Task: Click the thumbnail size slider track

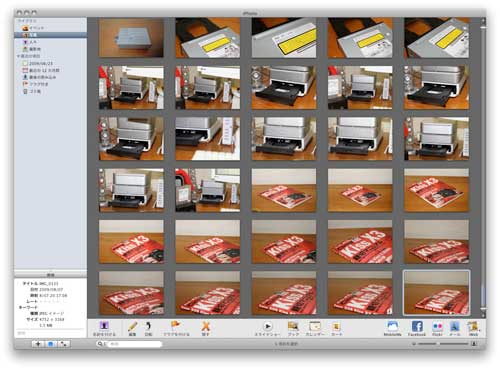Action: point(443,344)
